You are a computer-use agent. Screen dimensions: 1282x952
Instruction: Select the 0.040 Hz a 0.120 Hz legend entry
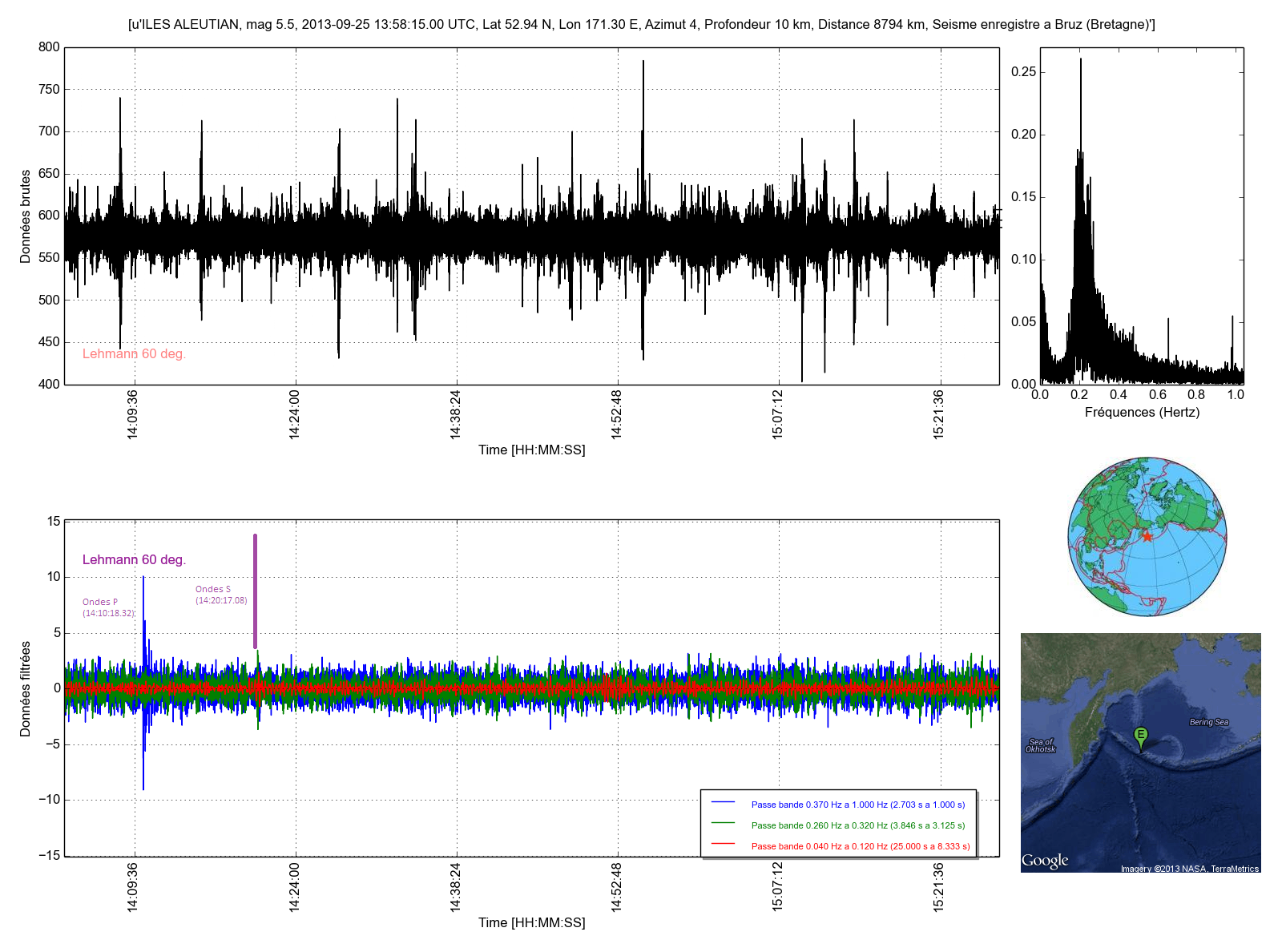click(860, 846)
